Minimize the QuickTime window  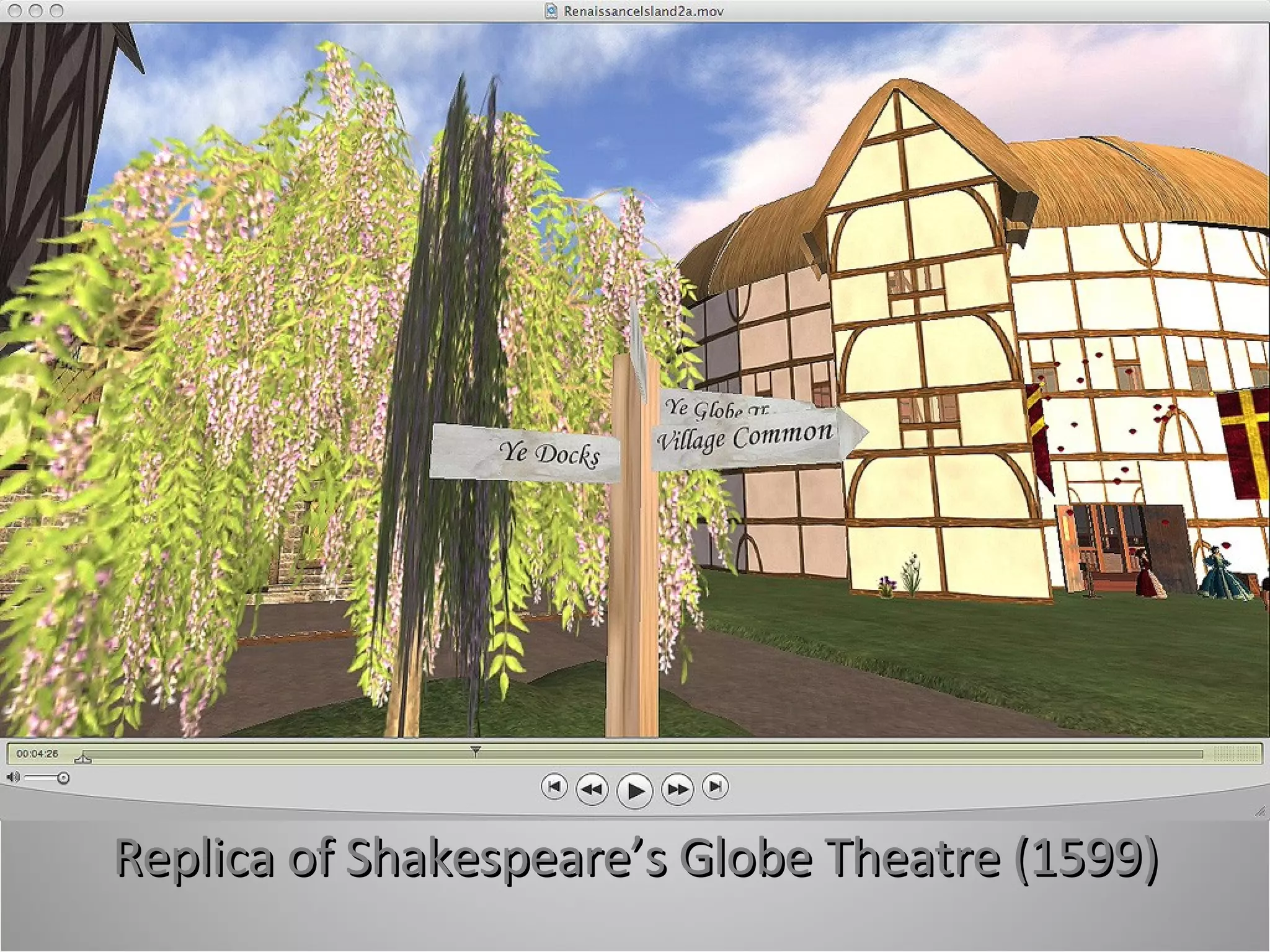(36, 11)
